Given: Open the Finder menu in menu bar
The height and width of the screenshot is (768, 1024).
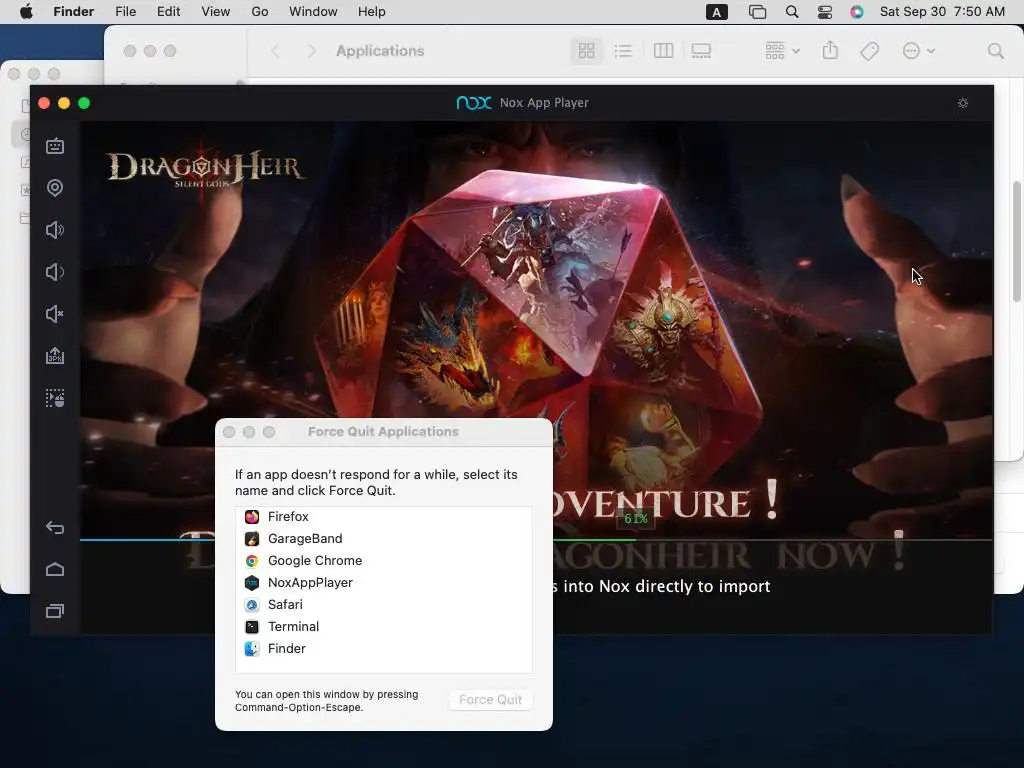Looking at the screenshot, I should 74,12.
